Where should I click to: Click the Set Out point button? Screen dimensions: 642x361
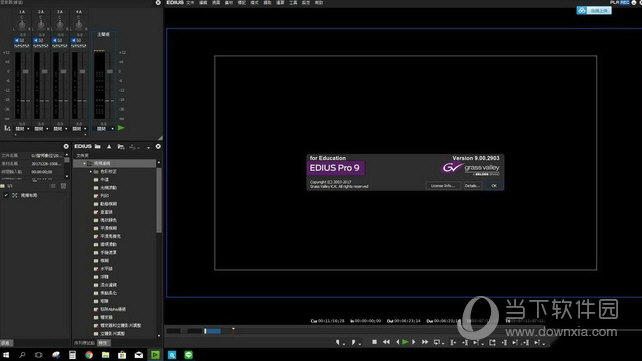(354, 342)
